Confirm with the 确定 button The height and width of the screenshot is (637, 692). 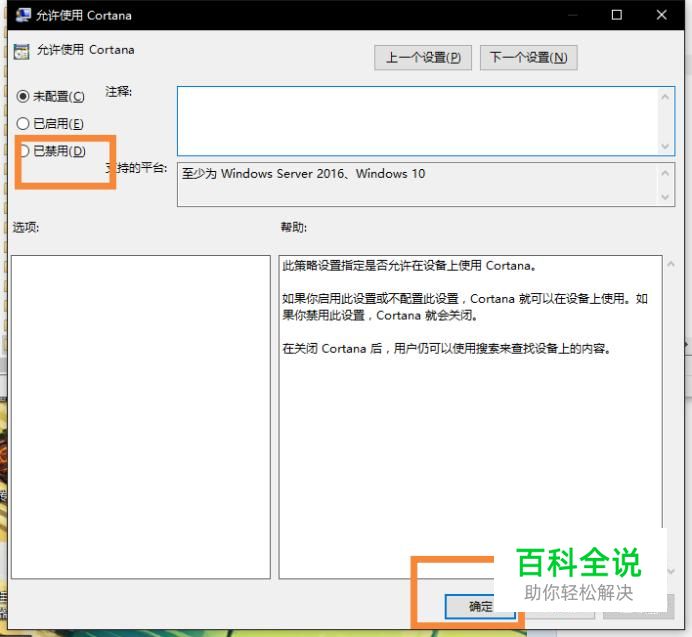click(480, 607)
